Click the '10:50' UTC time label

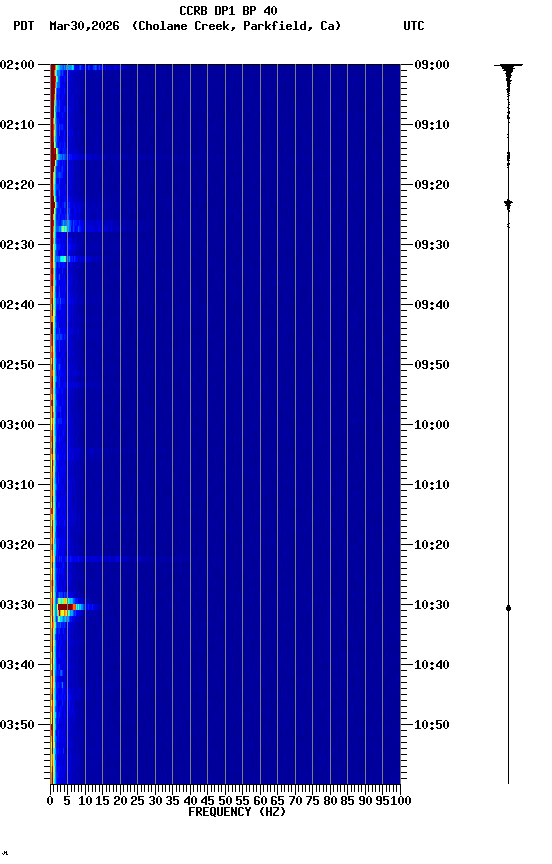pos(432,726)
